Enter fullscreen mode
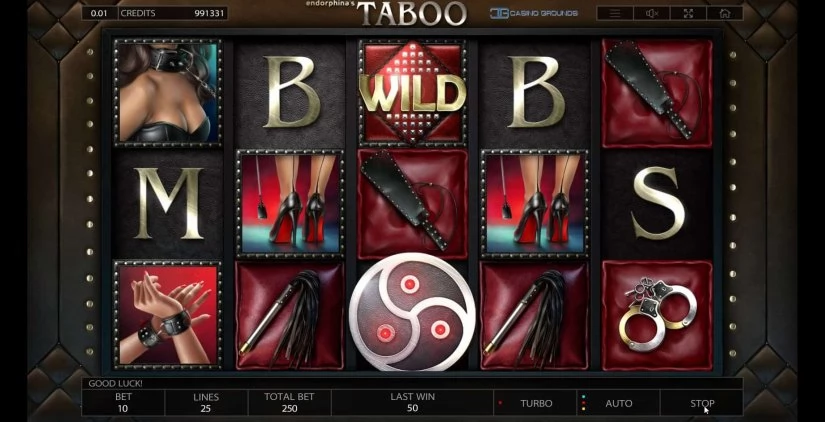Screen dimensions: 825x422 [x=688, y=14]
